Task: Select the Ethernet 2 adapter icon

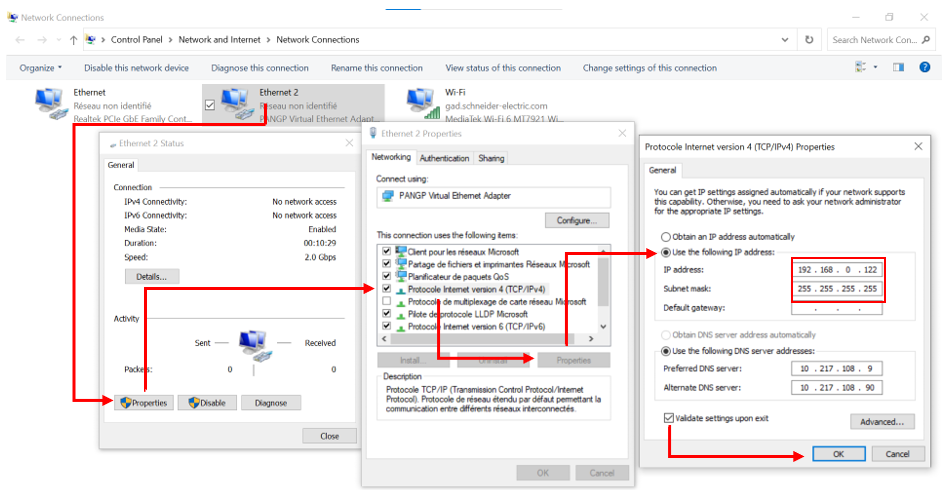Action: point(237,103)
